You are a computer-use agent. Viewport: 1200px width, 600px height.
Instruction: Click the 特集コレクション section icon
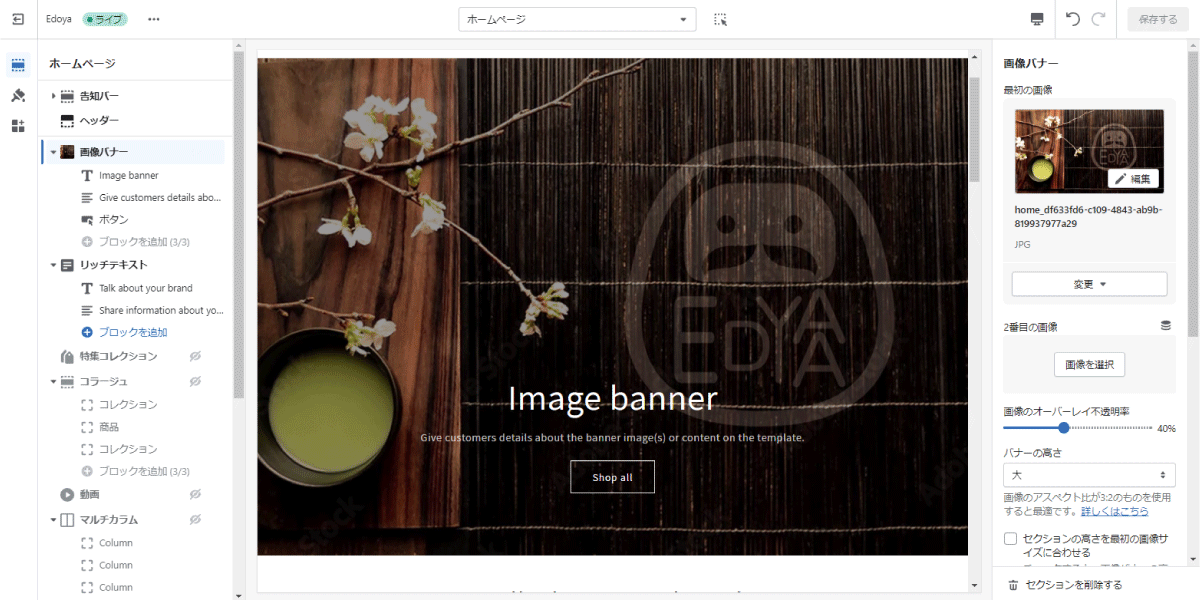(67, 356)
